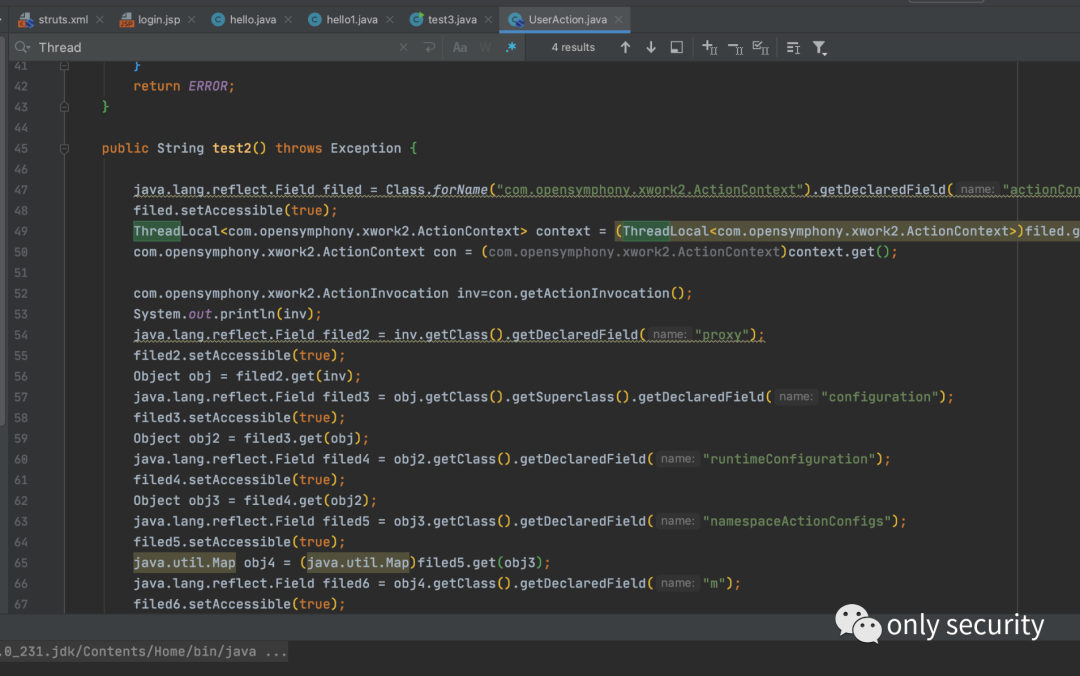Toggle Regex (.*) search option
Viewport: 1080px width, 676px height.
pos(510,48)
